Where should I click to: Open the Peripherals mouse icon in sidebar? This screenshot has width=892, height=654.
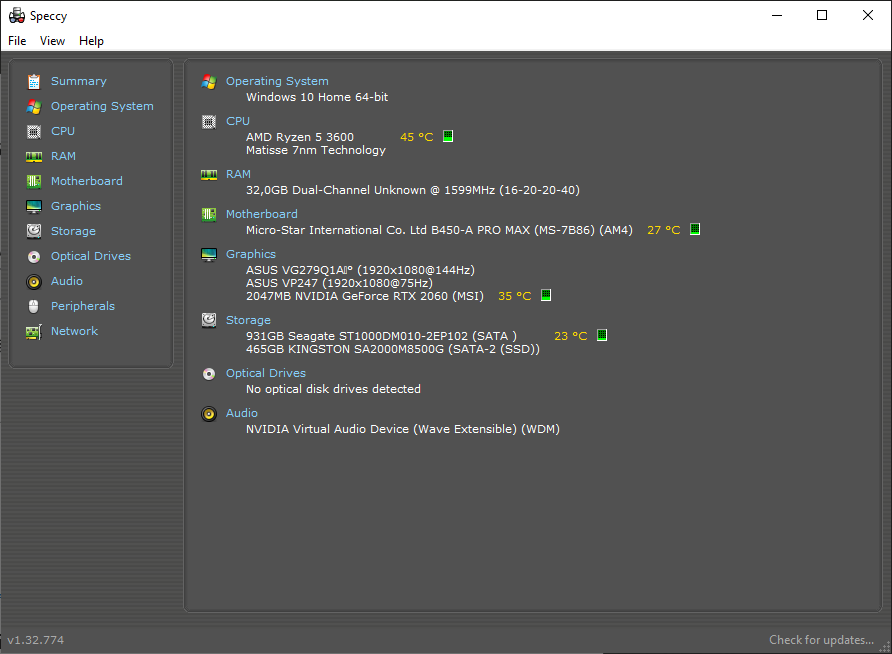point(34,306)
